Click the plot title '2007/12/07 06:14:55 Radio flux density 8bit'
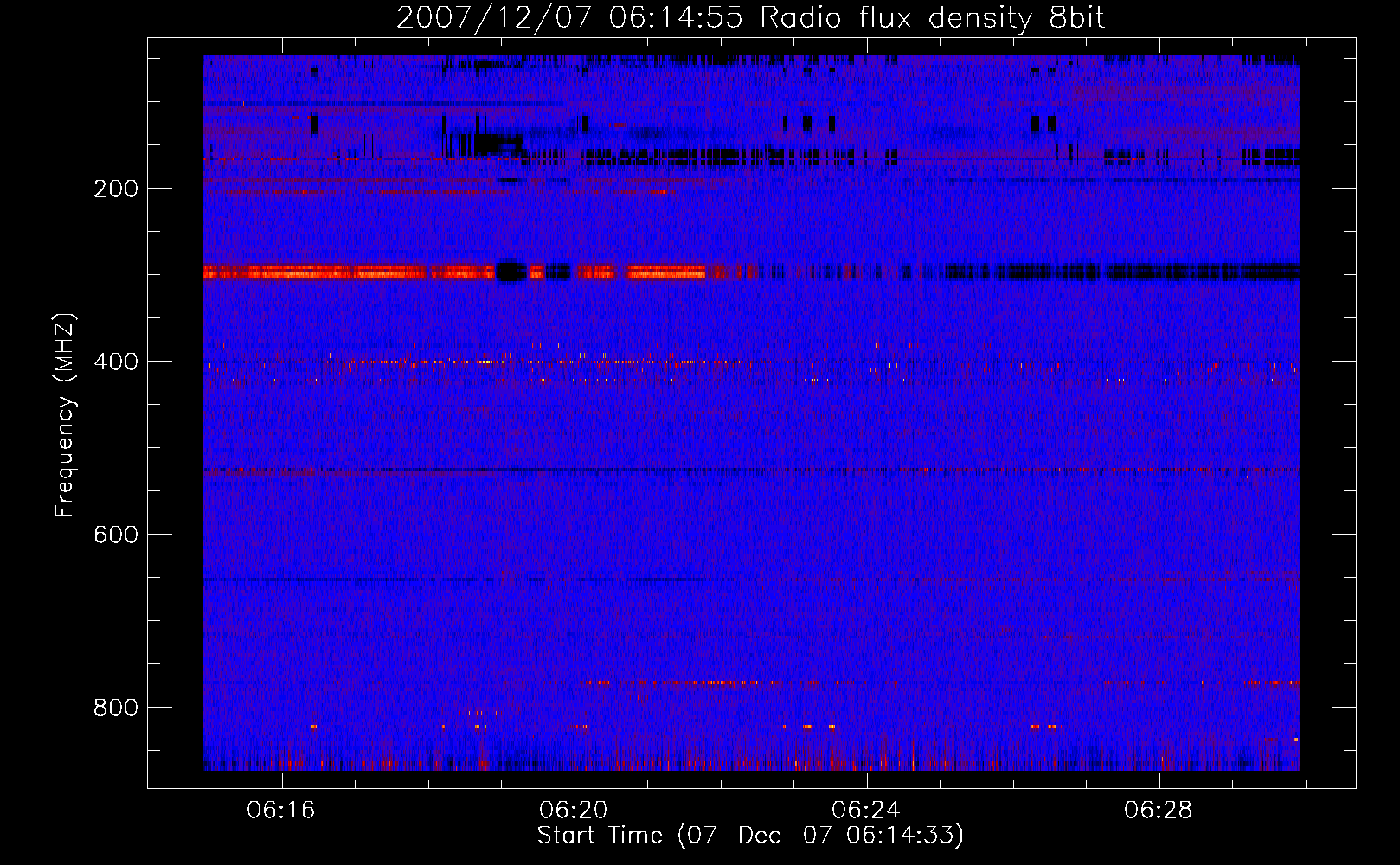1400x865 pixels. pos(750,18)
